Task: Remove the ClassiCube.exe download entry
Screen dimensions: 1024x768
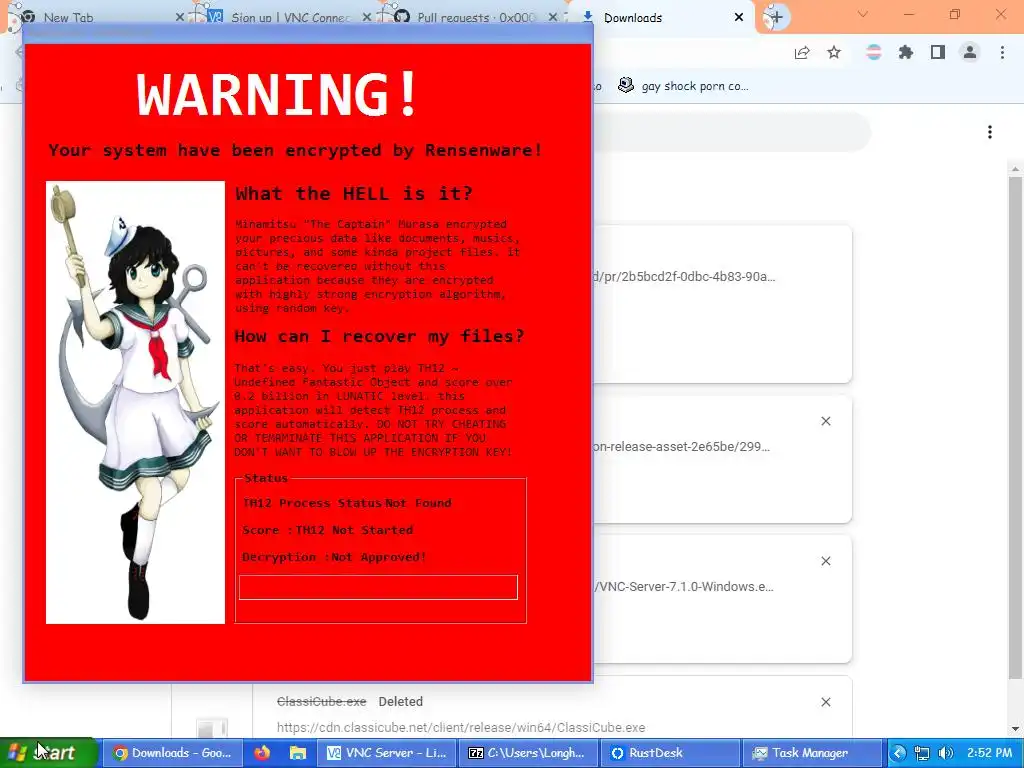Action: [x=825, y=702]
